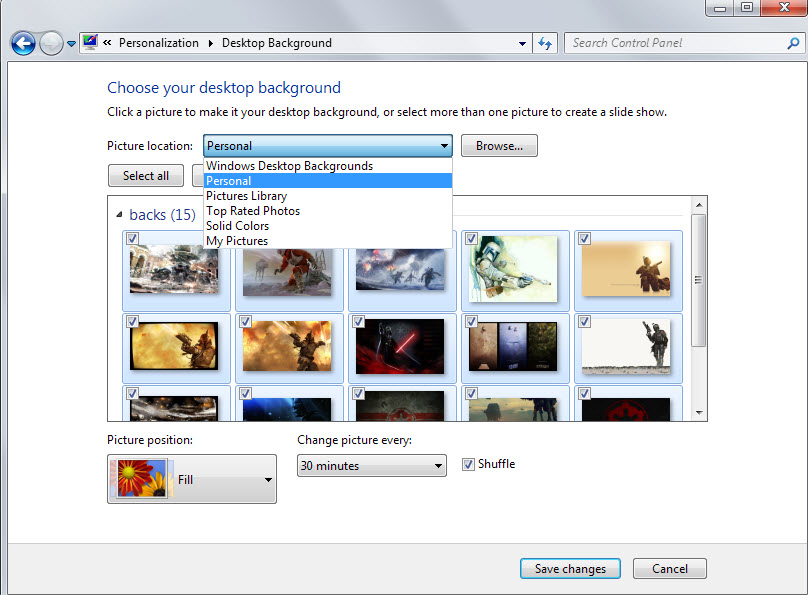Image resolution: width=808 pixels, height=595 pixels.
Task: Click Desktop Background breadcrumb segment
Action: 277,43
